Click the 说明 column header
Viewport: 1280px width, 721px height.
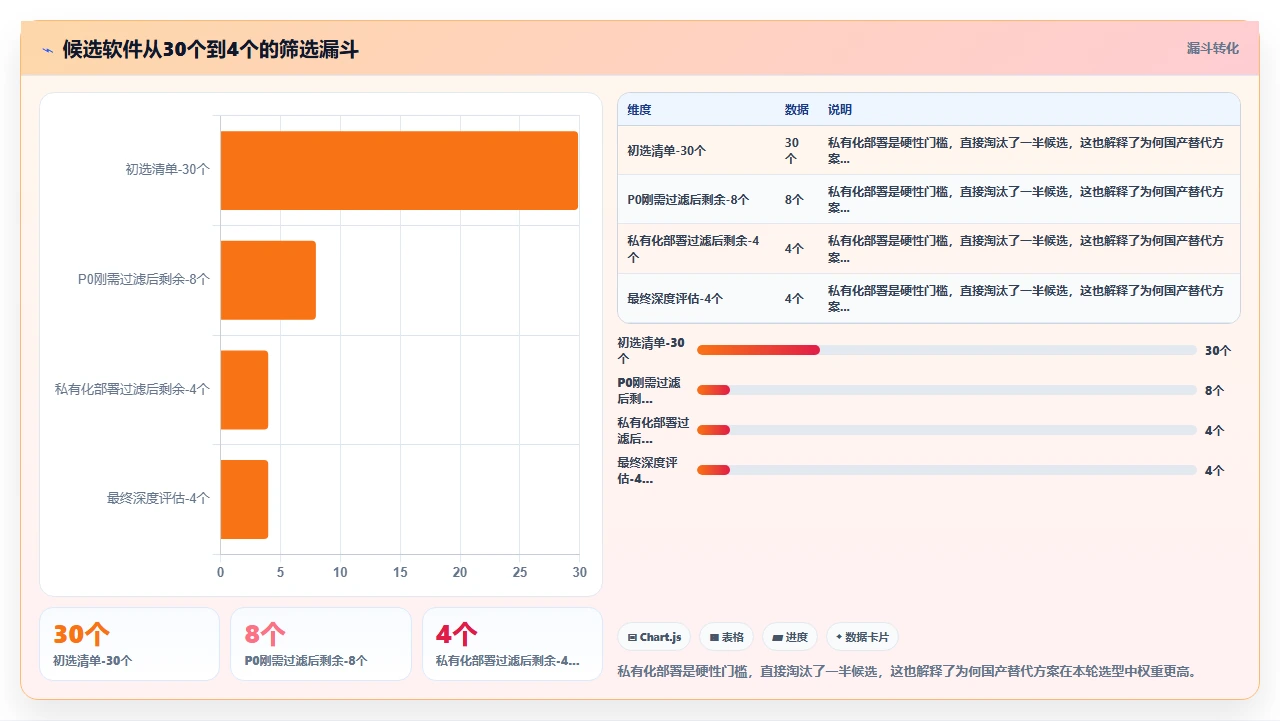pos(840,110)
